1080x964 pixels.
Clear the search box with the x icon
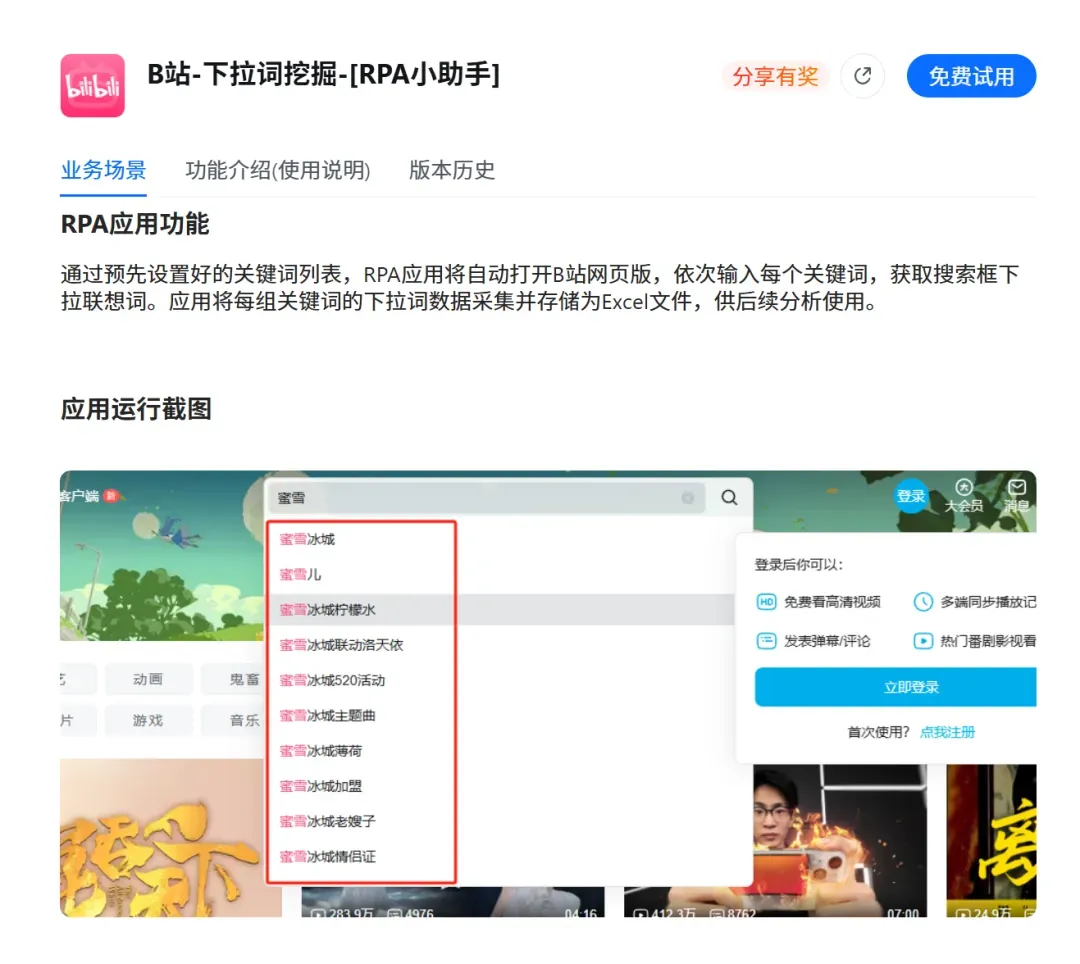[x=687, y=498]
